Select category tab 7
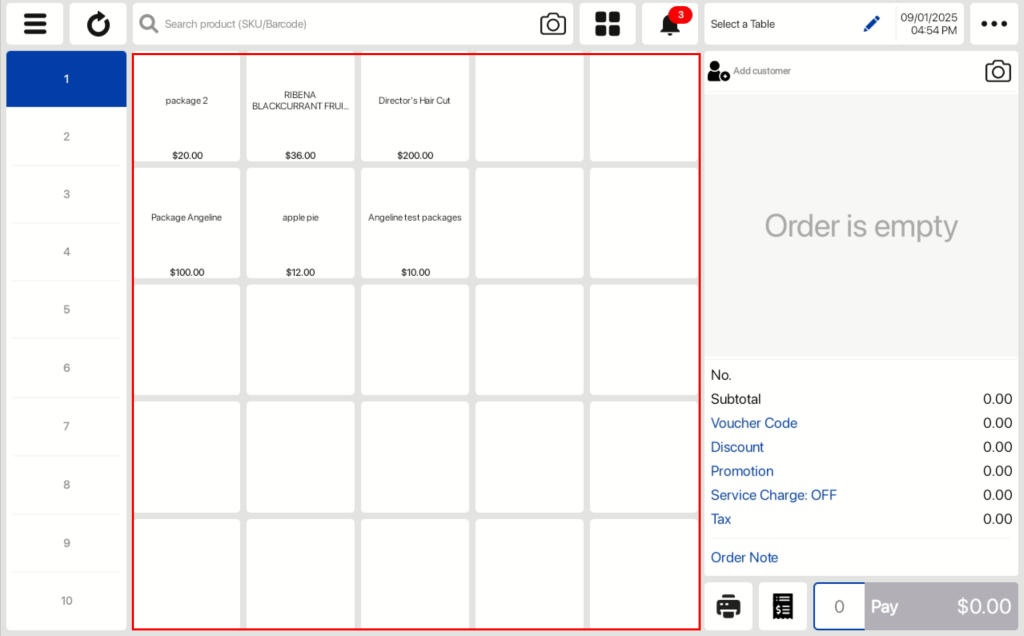Screen dimensions: 1024x636 click(x=67, y=426)
